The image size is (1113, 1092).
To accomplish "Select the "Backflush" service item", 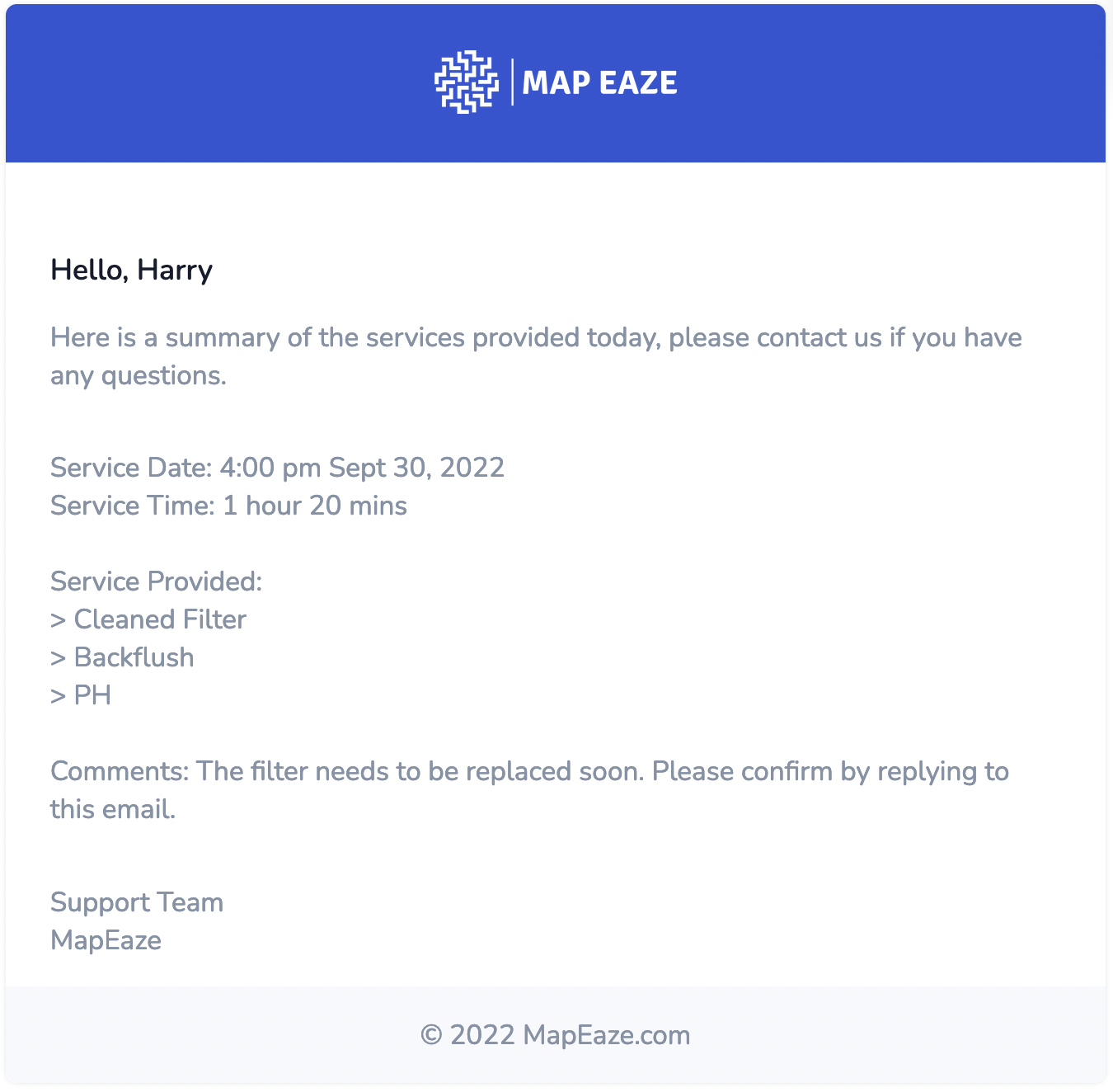I will 134,657.
